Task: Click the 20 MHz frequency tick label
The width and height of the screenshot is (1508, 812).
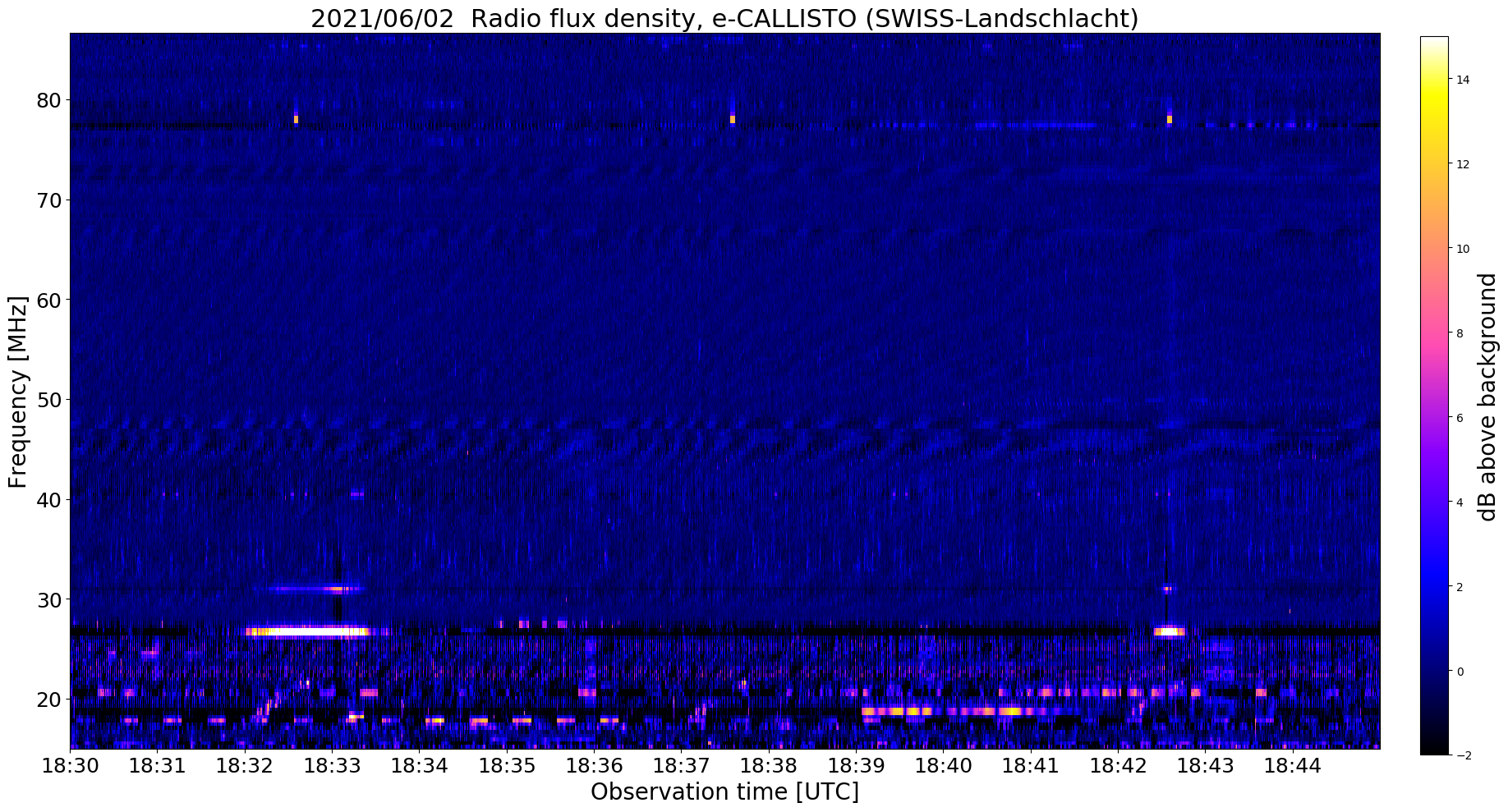Action: tap(48, 700)
